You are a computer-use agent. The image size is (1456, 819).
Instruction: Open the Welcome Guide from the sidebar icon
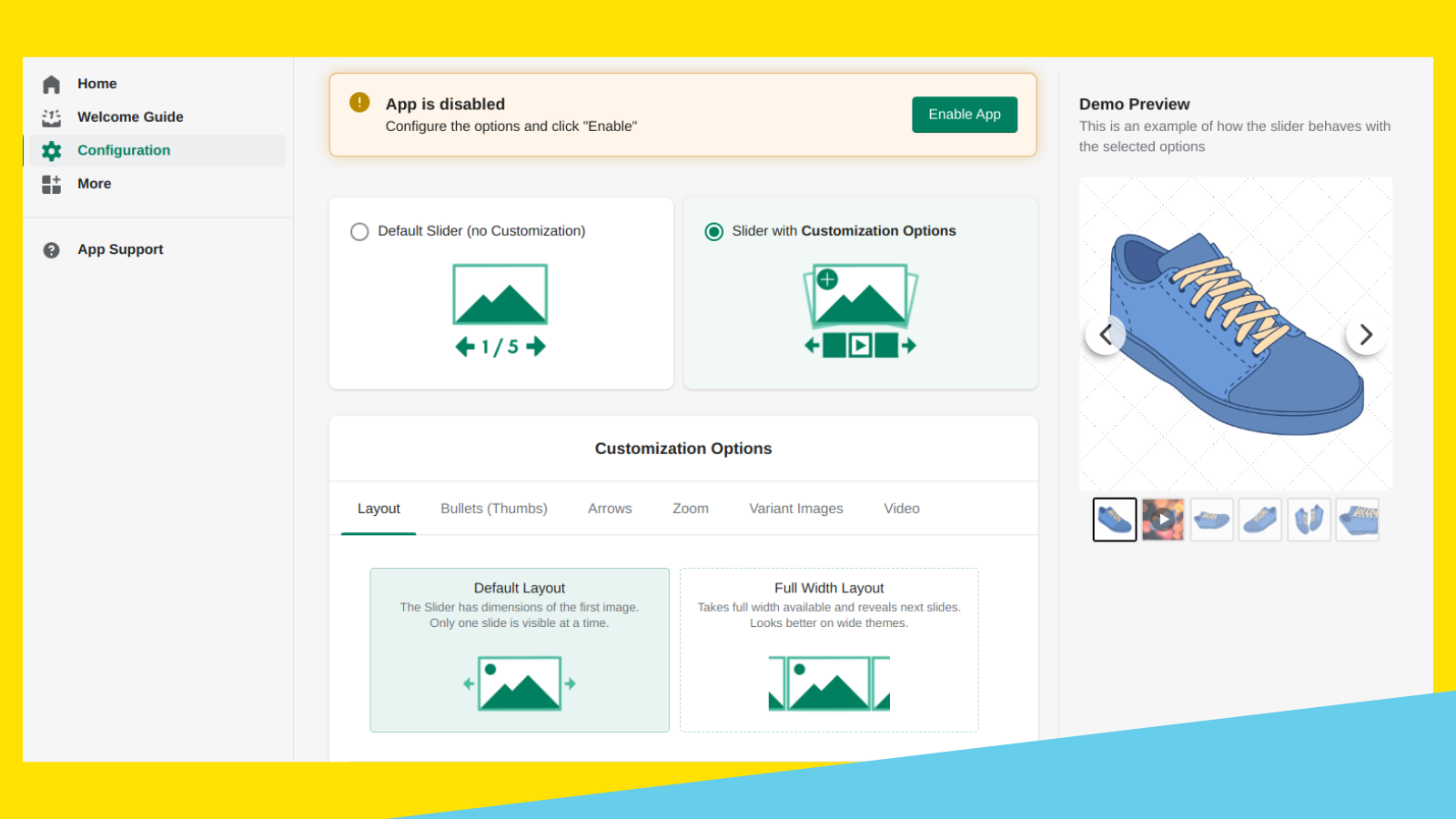[x=52, y=116]
